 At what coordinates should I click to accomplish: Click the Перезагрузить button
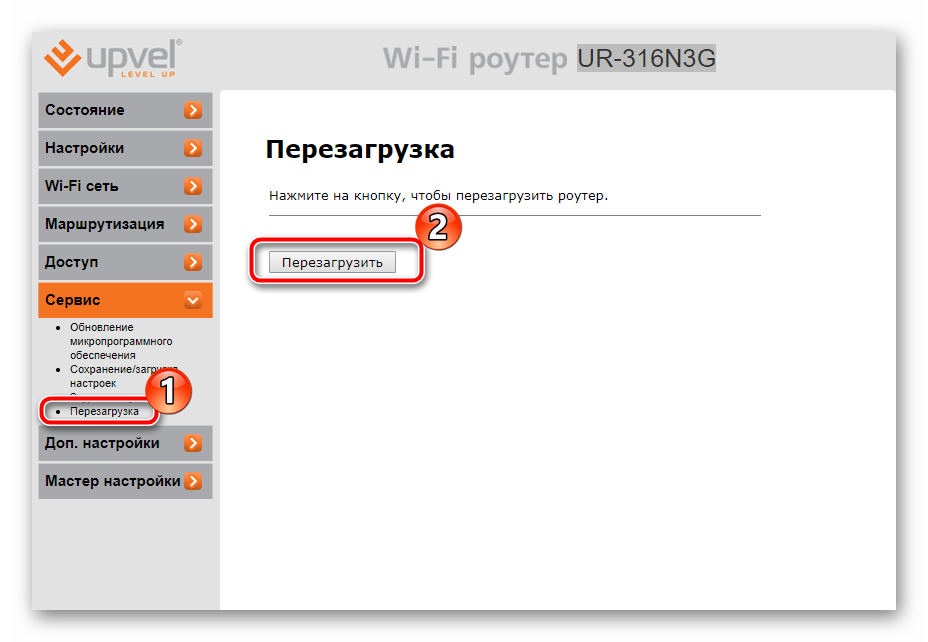coord(332,262)
